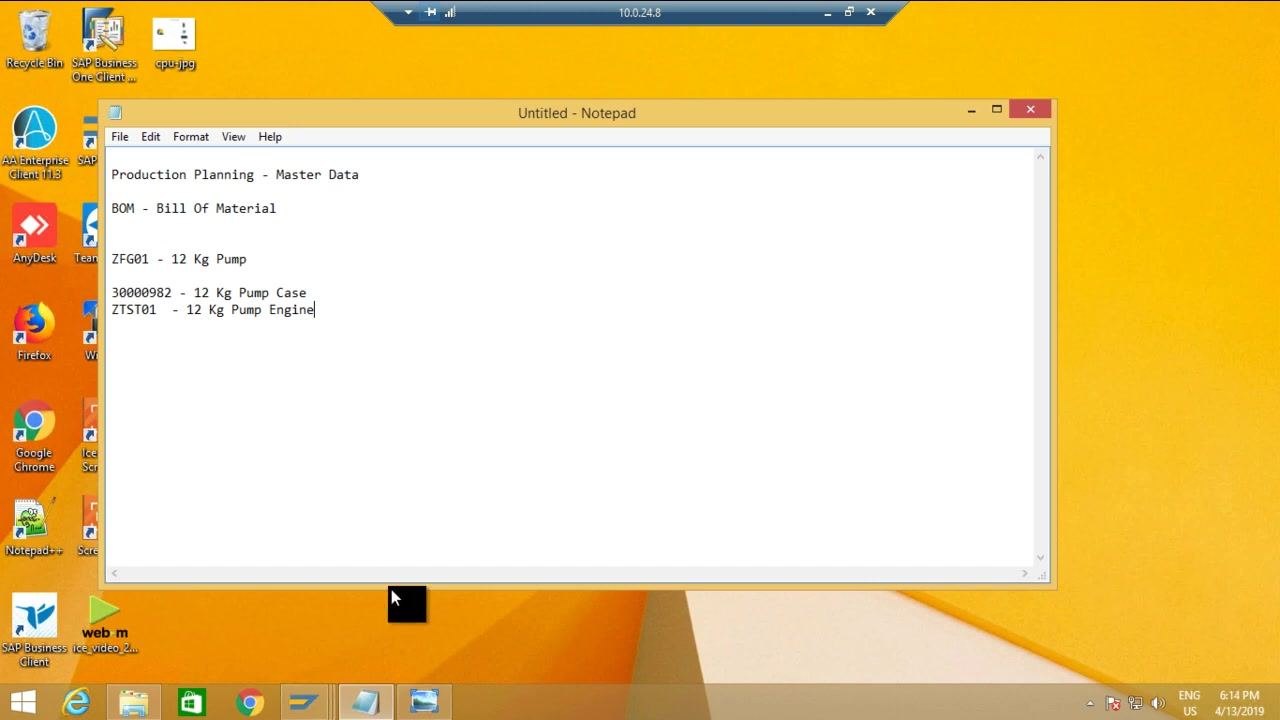Open the blue-orange app on the taskbar
The height and width of the screenshot is (720, 1280).
click(304, 702)
